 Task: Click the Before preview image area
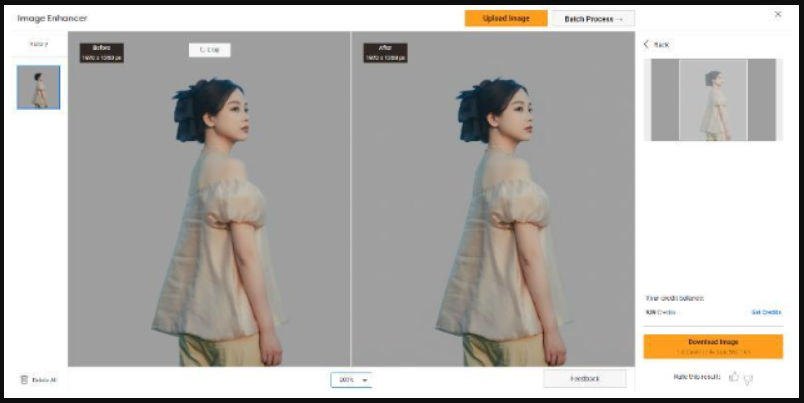point(209,220)
